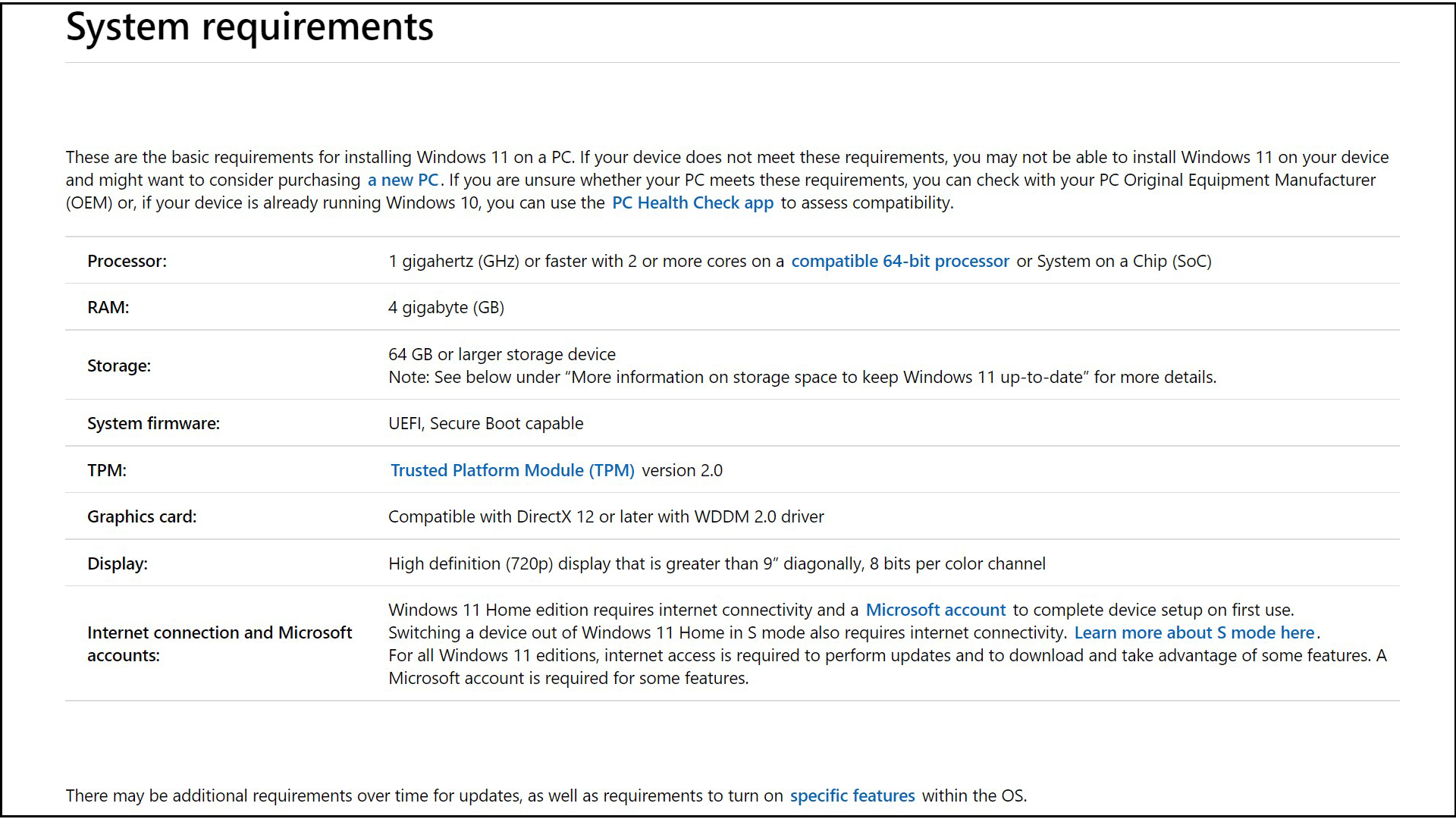Viewport: 1456px width, 819px height.
Task: Follow the 'specific features' link
Action: pos(852,796)
